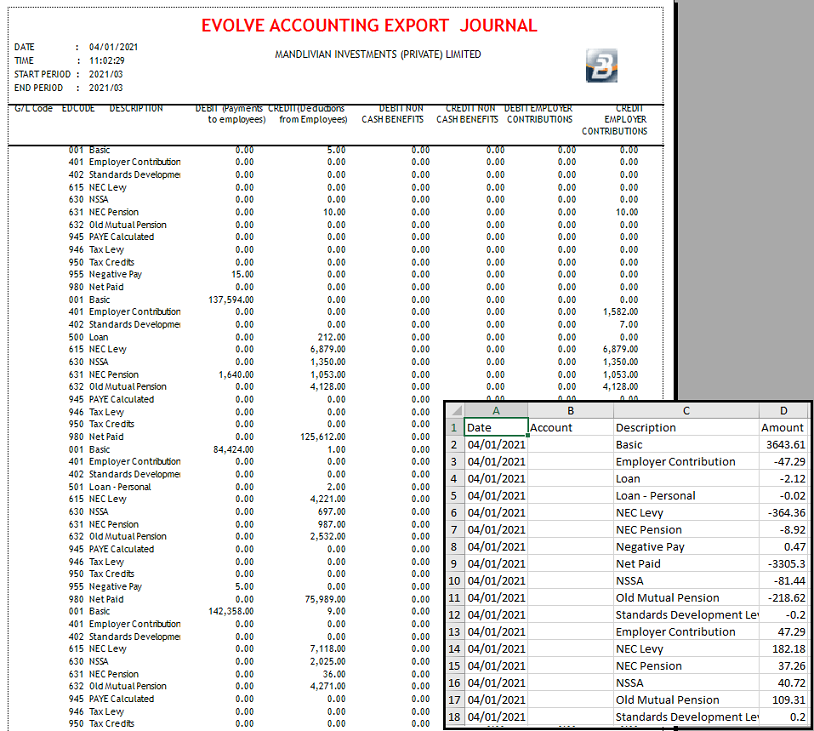
Task: Click the Excel select-all corner triangle
Action: coord(456,411)
